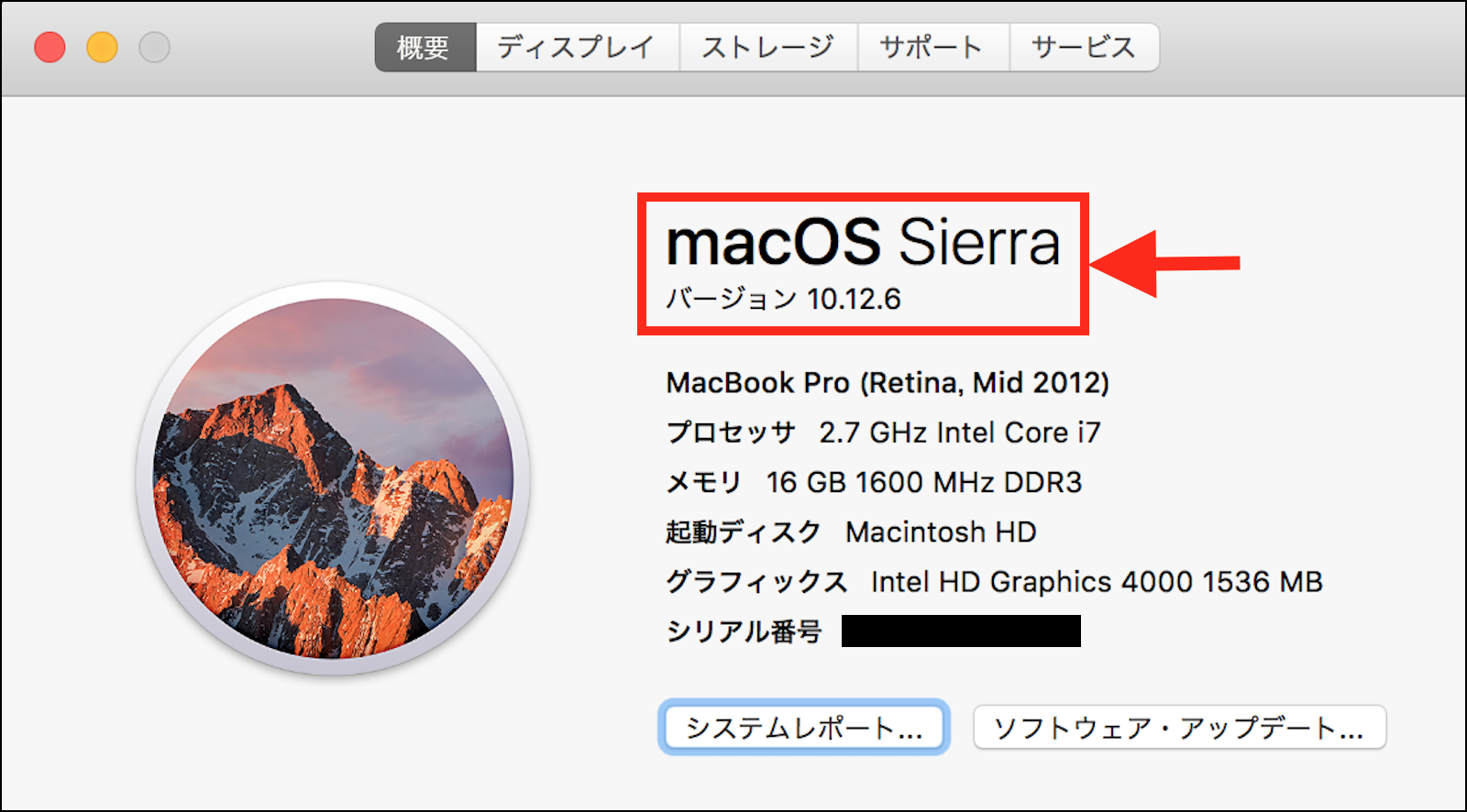Show the サービス tab
Image resolution: width=1467 pixels, height=812 pixels.
pyautogui.click(x=1084, y=47)
